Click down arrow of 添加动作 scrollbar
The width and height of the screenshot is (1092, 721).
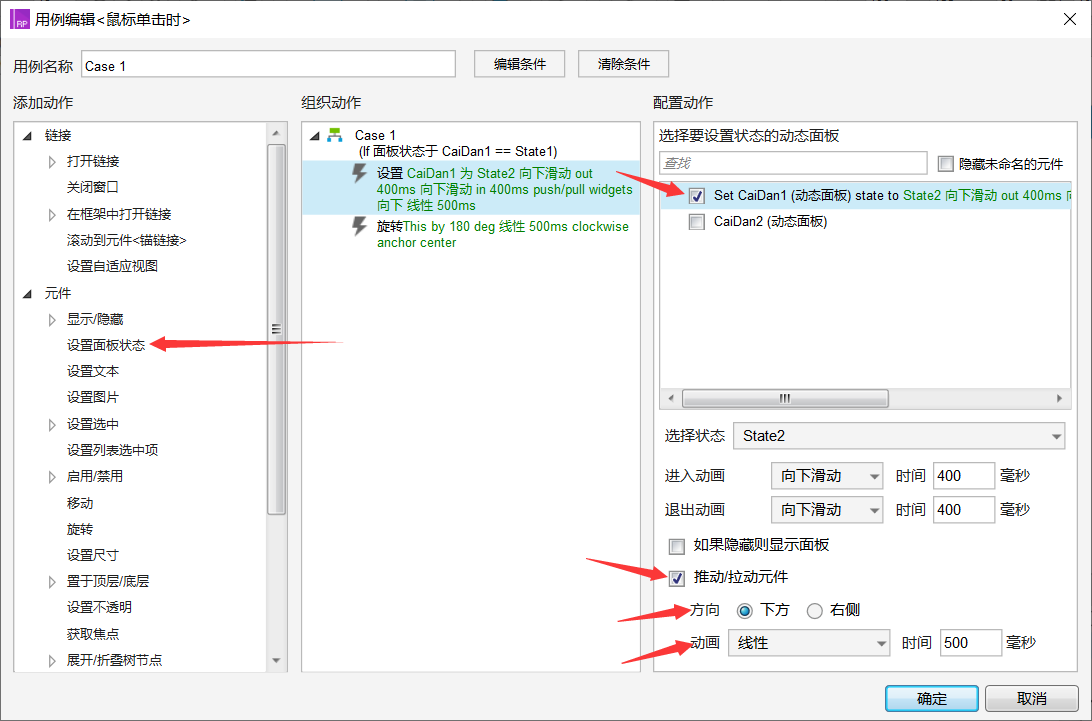pos(276,660)
